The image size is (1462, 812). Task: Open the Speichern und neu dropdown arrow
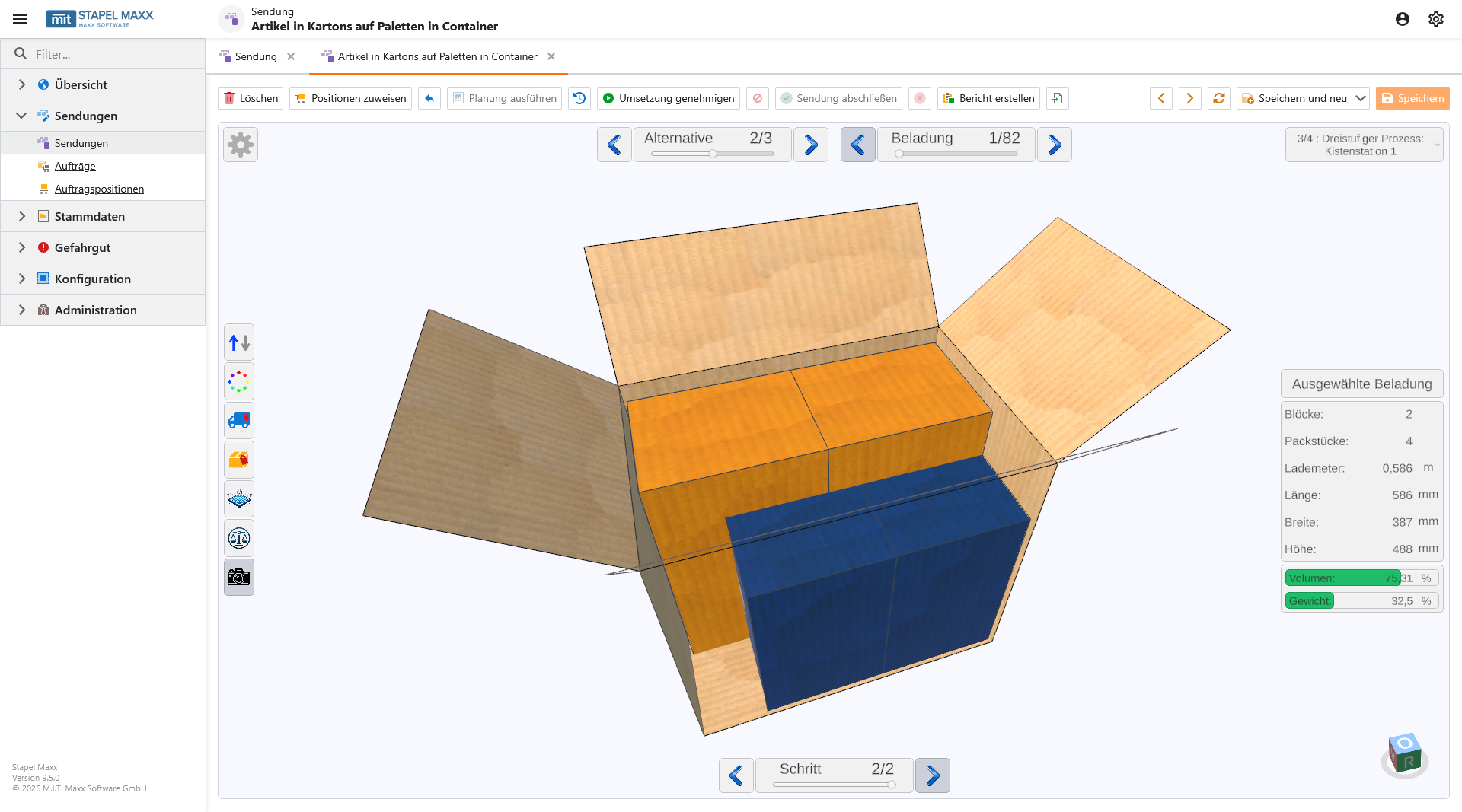pos(1361,98)
